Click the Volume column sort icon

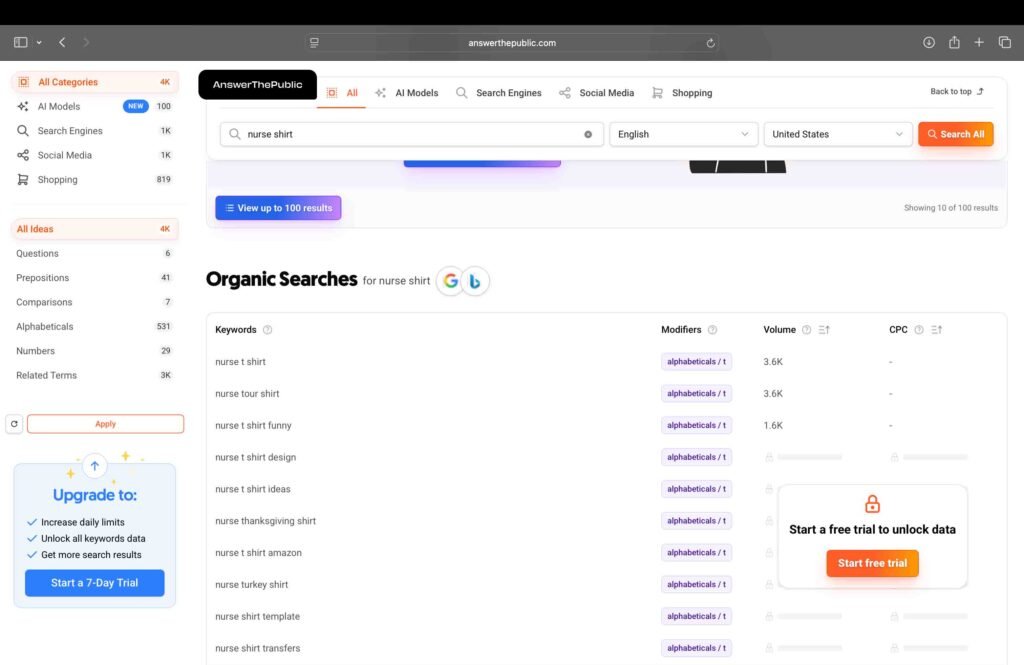pyautogui.click(x=824, y=330)
